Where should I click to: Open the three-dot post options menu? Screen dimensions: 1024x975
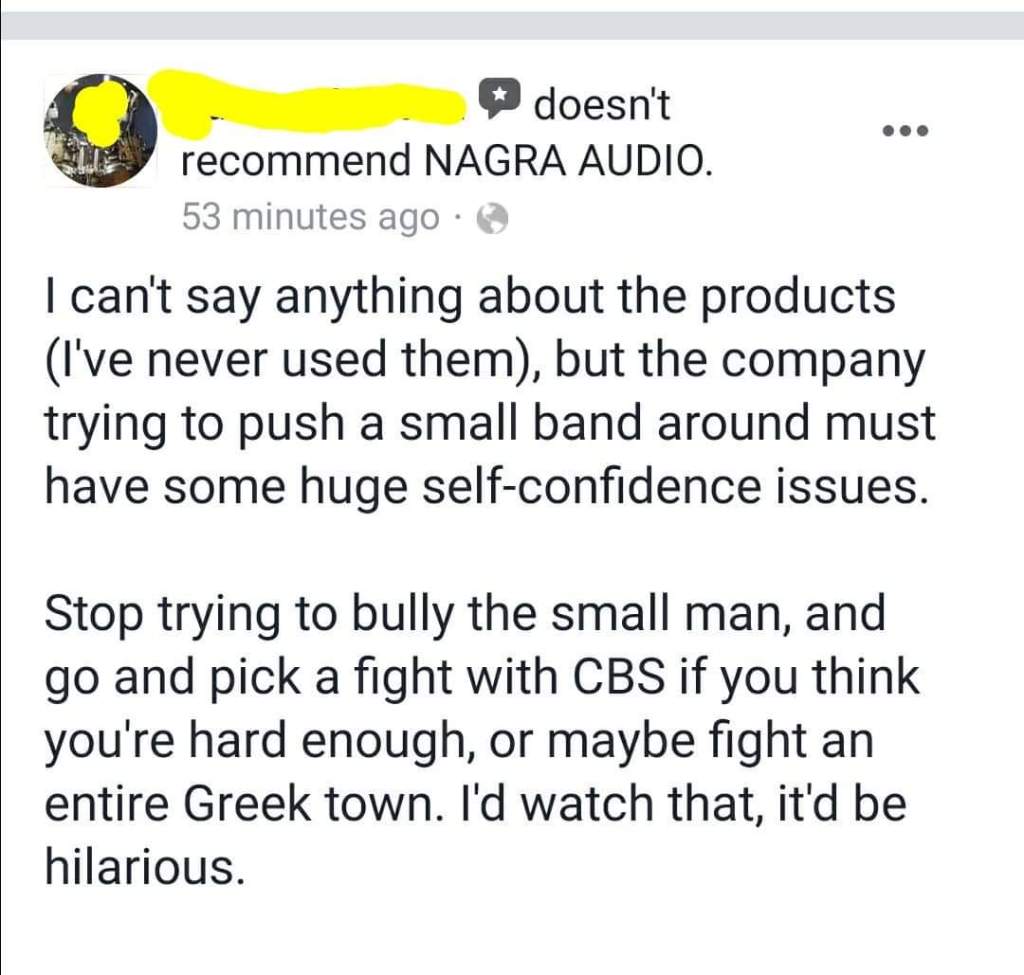[905, 132]
